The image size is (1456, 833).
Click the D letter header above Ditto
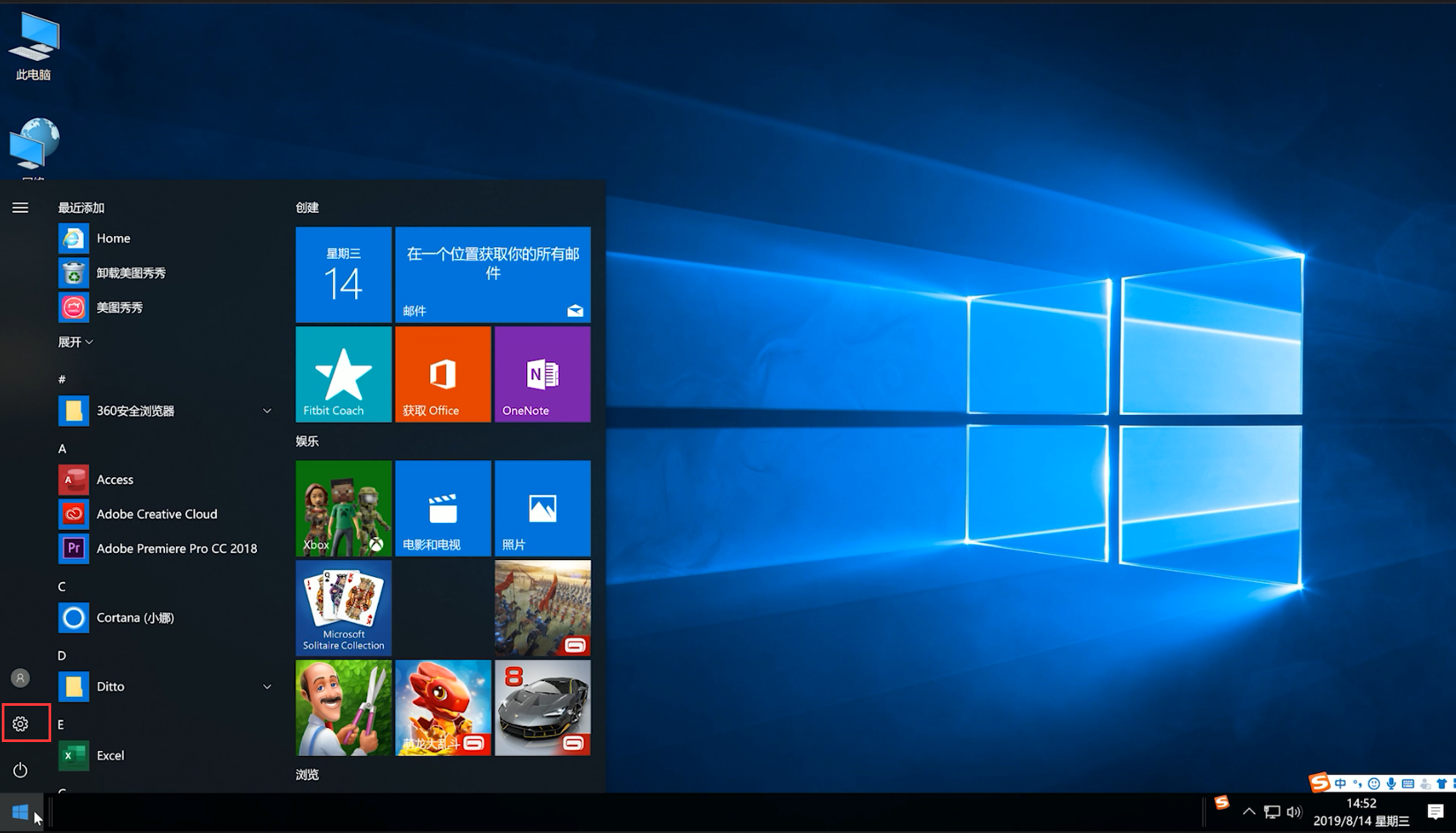(x=62, y=655)
